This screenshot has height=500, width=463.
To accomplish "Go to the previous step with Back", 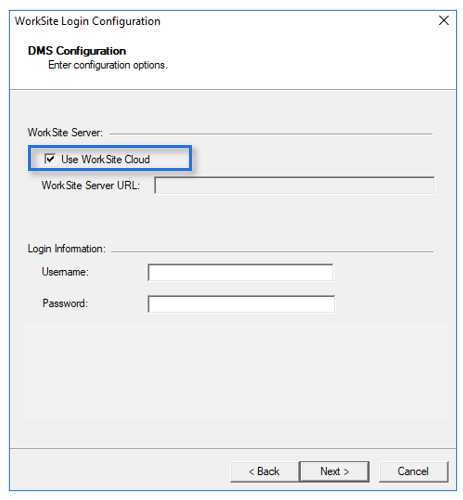I will (x=265, y=471).
